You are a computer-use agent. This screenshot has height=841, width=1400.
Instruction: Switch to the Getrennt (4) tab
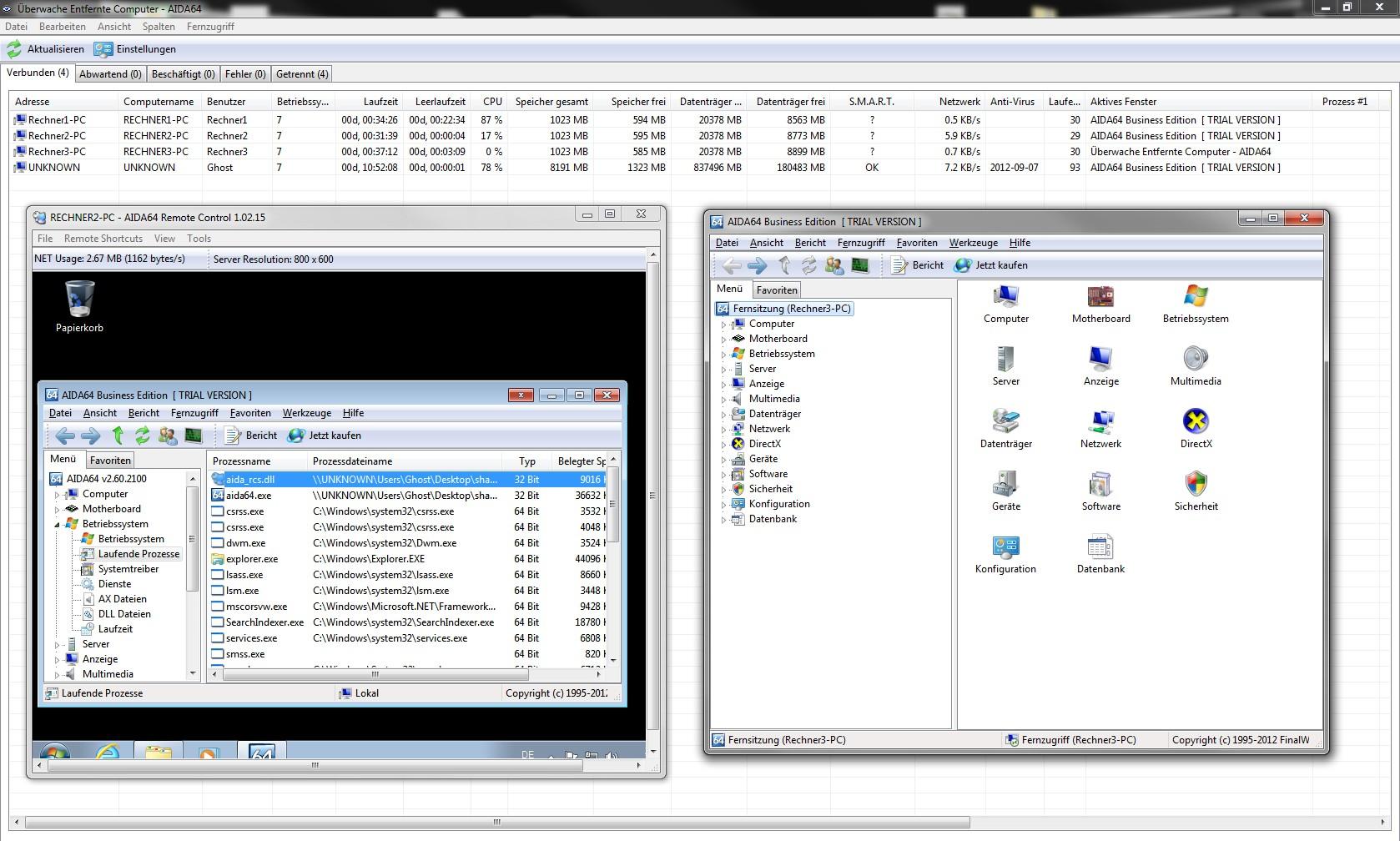click(302, 74)
